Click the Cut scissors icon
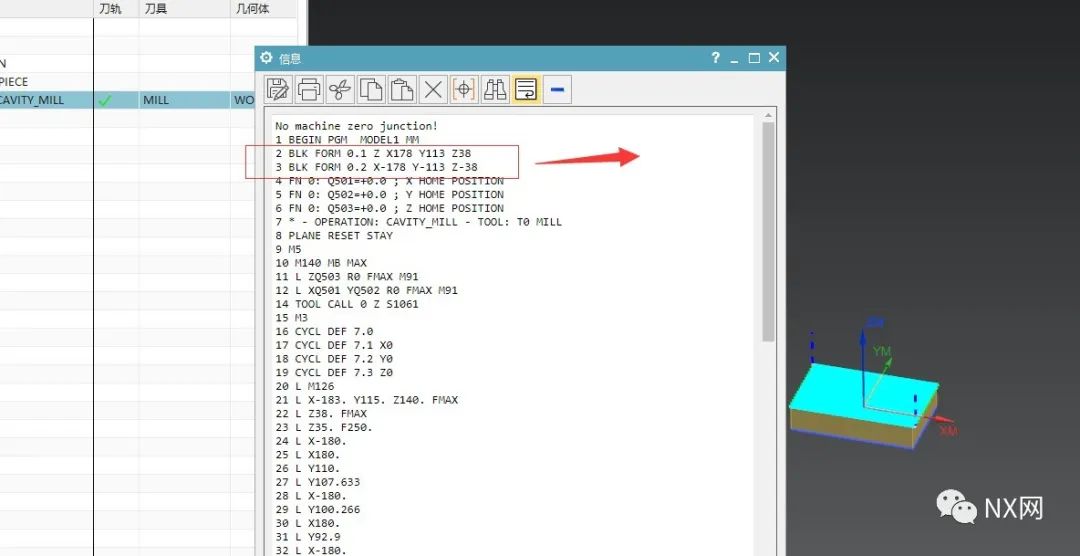This screenshot has width=1080, height=556. coord(340,90)
